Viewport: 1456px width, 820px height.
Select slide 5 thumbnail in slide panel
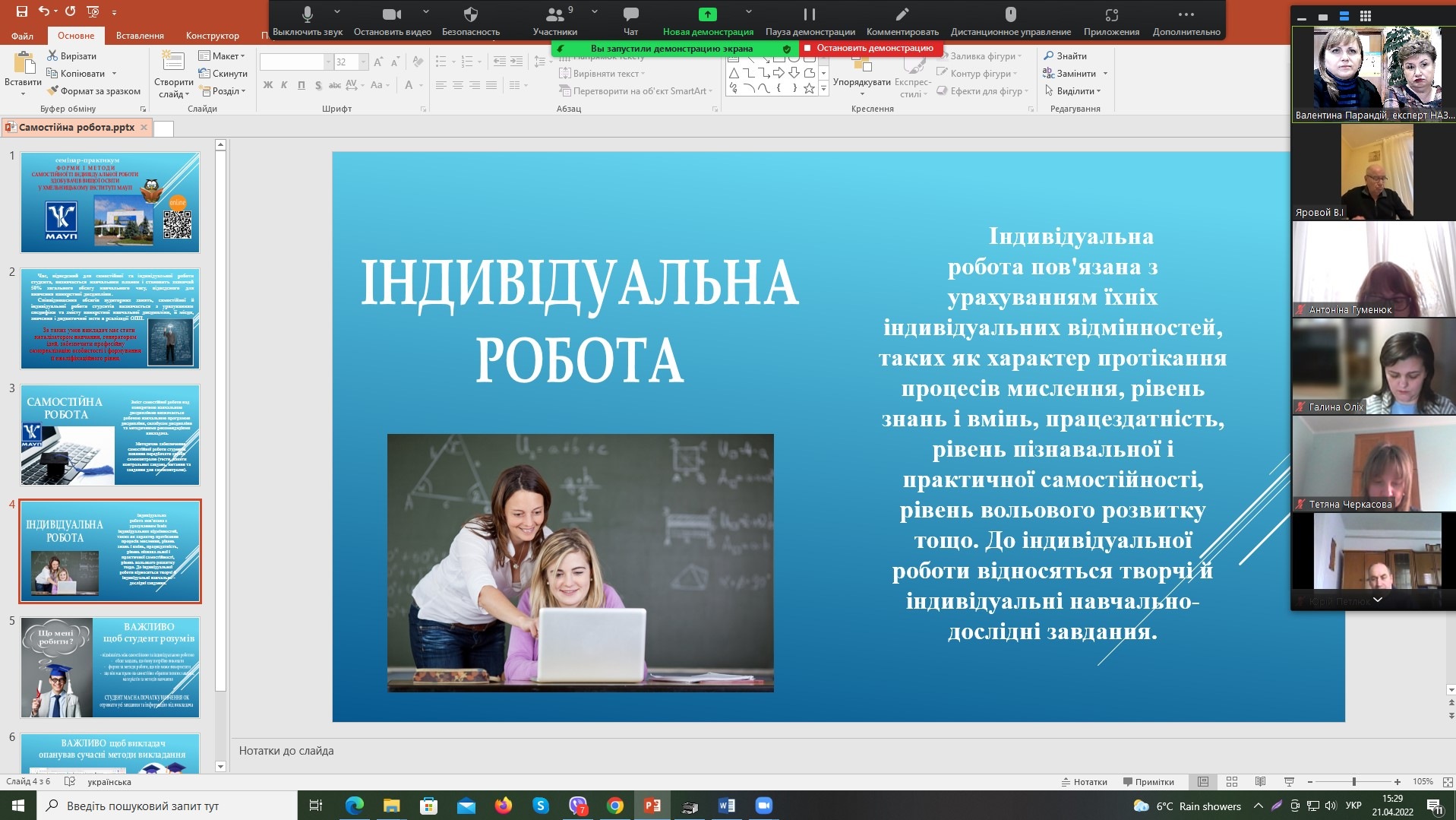tap(110, 667)
